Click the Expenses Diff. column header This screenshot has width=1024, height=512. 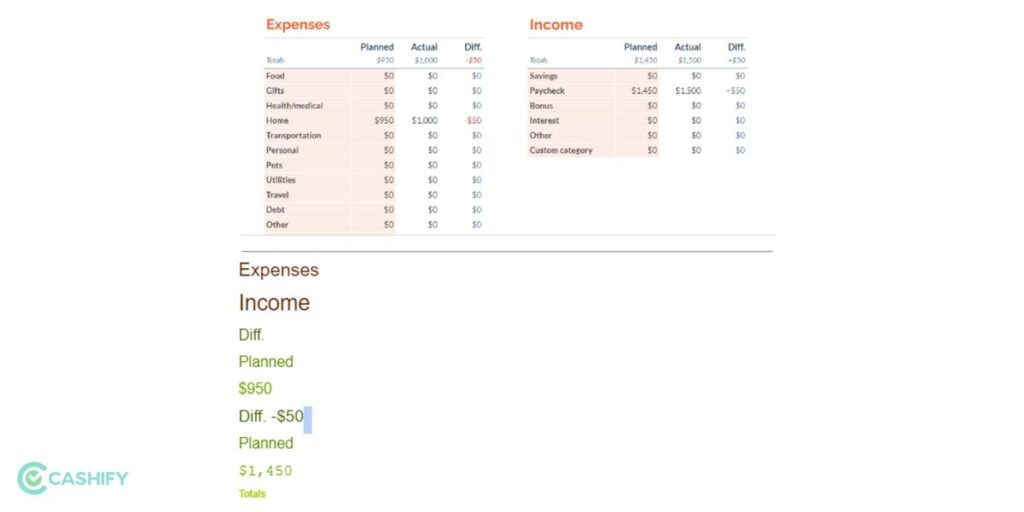pyautogui.click(x=473, y=47)
